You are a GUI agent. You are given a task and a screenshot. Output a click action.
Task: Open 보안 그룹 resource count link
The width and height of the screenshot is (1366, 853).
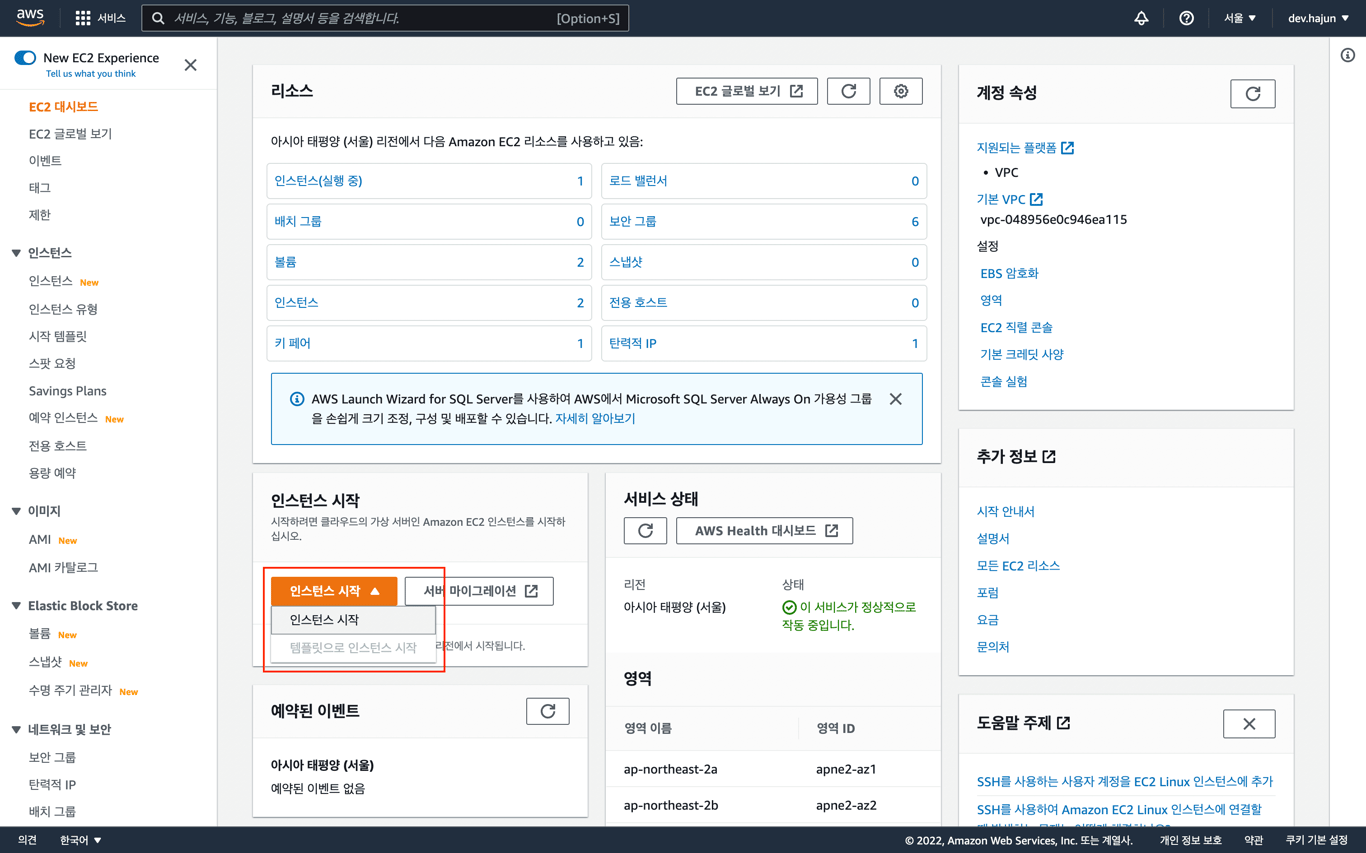pos(633,221)
